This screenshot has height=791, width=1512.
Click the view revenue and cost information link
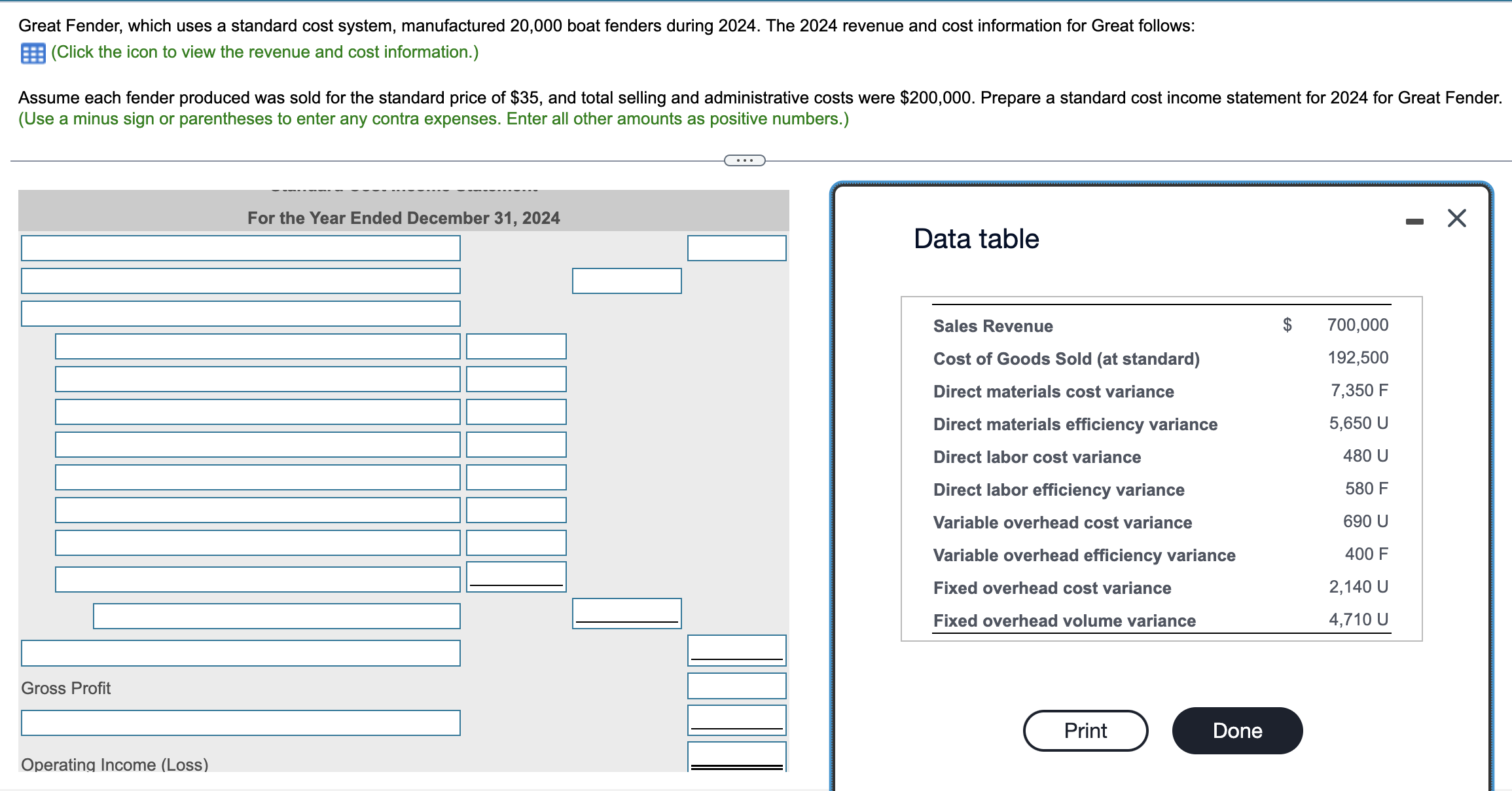(x=264, y=52)
